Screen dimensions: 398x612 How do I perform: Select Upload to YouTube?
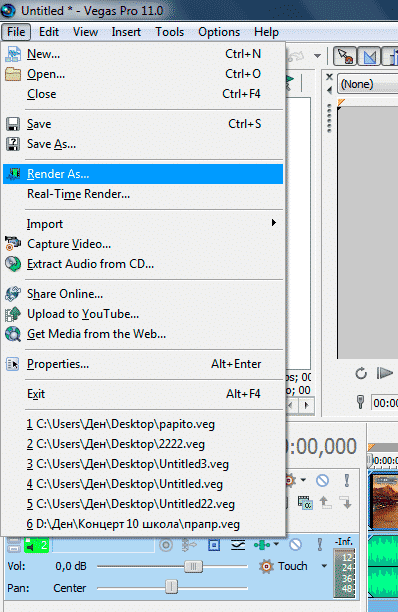(143, 314)
